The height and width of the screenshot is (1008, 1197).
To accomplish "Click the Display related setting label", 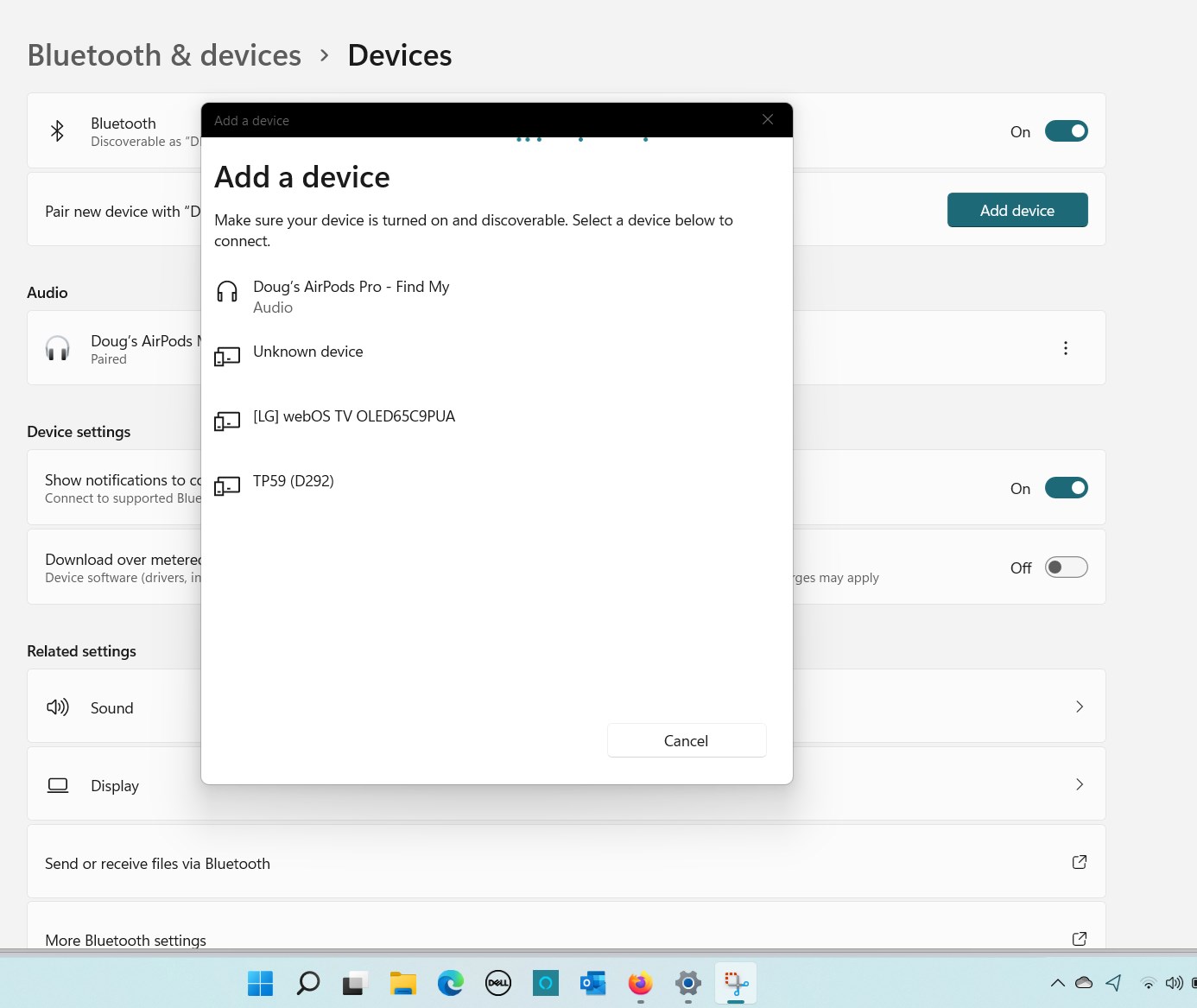I will coord(115,786).
